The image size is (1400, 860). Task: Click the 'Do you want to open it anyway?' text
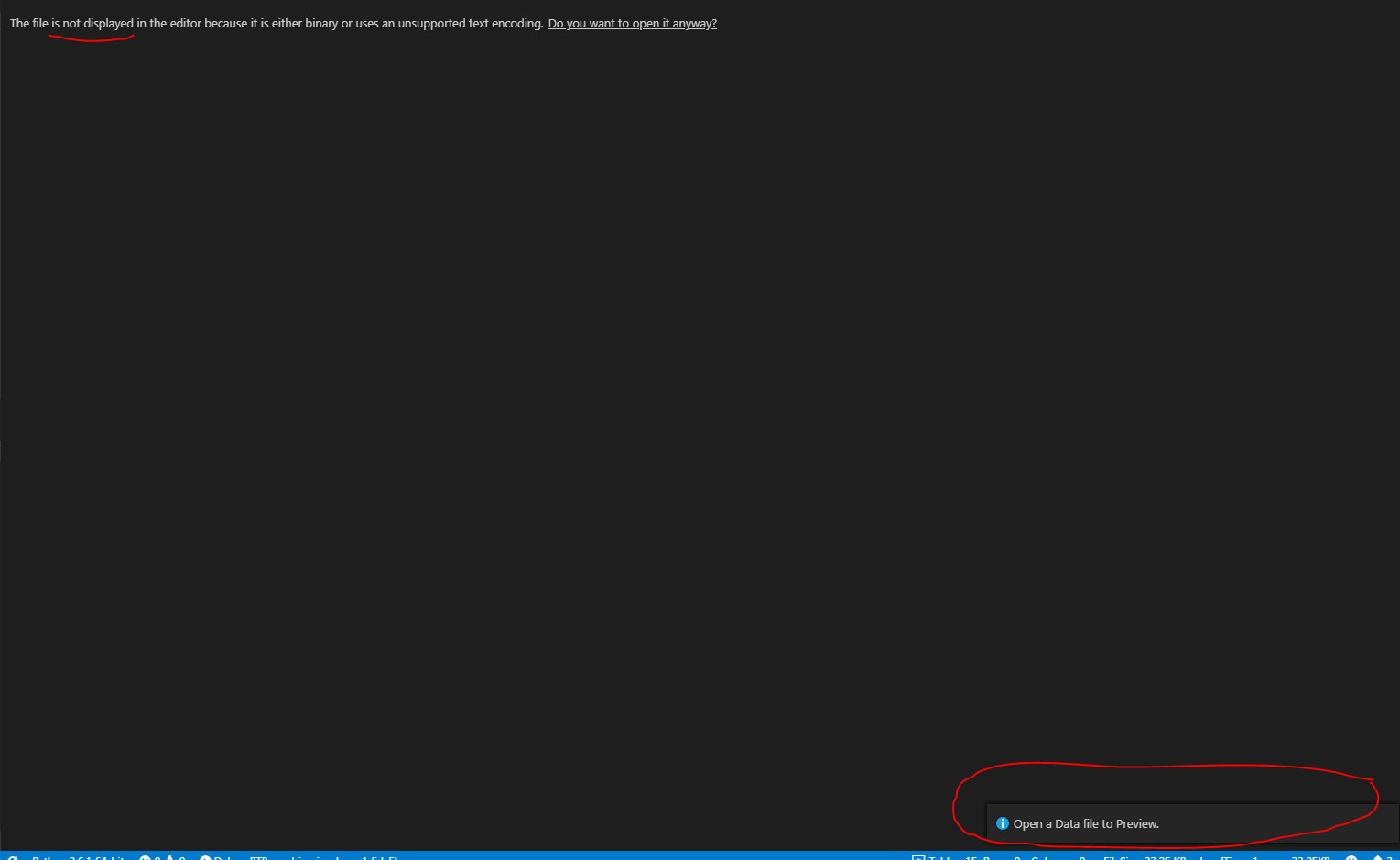coord(632,23)
